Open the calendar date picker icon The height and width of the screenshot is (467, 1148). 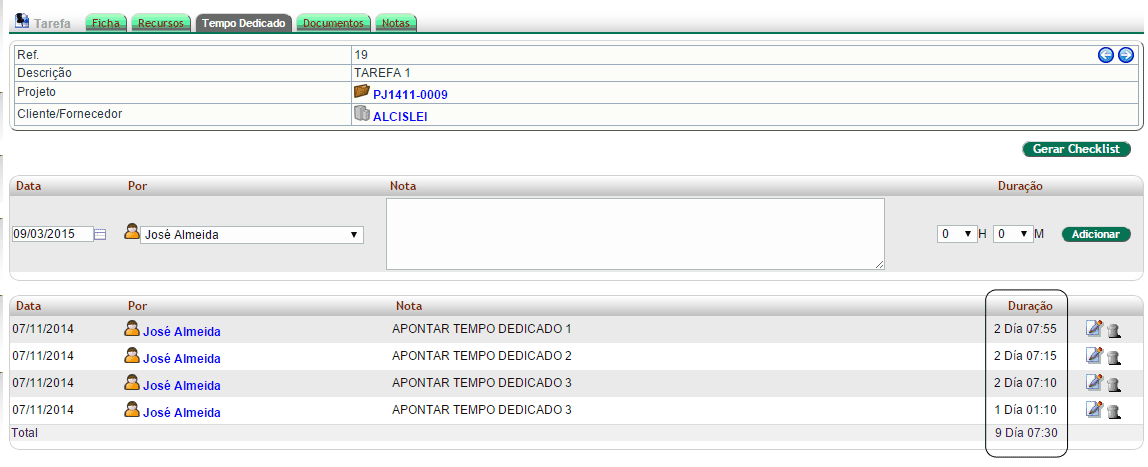tap(100, 234)
